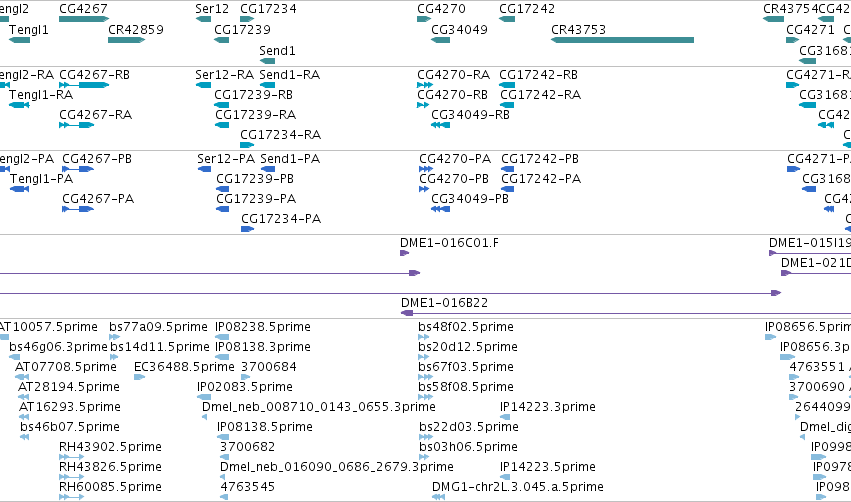Viewport: 851px width, 502px height.
Task: Click the CG4270 gene label
Action: click(441, 9)
